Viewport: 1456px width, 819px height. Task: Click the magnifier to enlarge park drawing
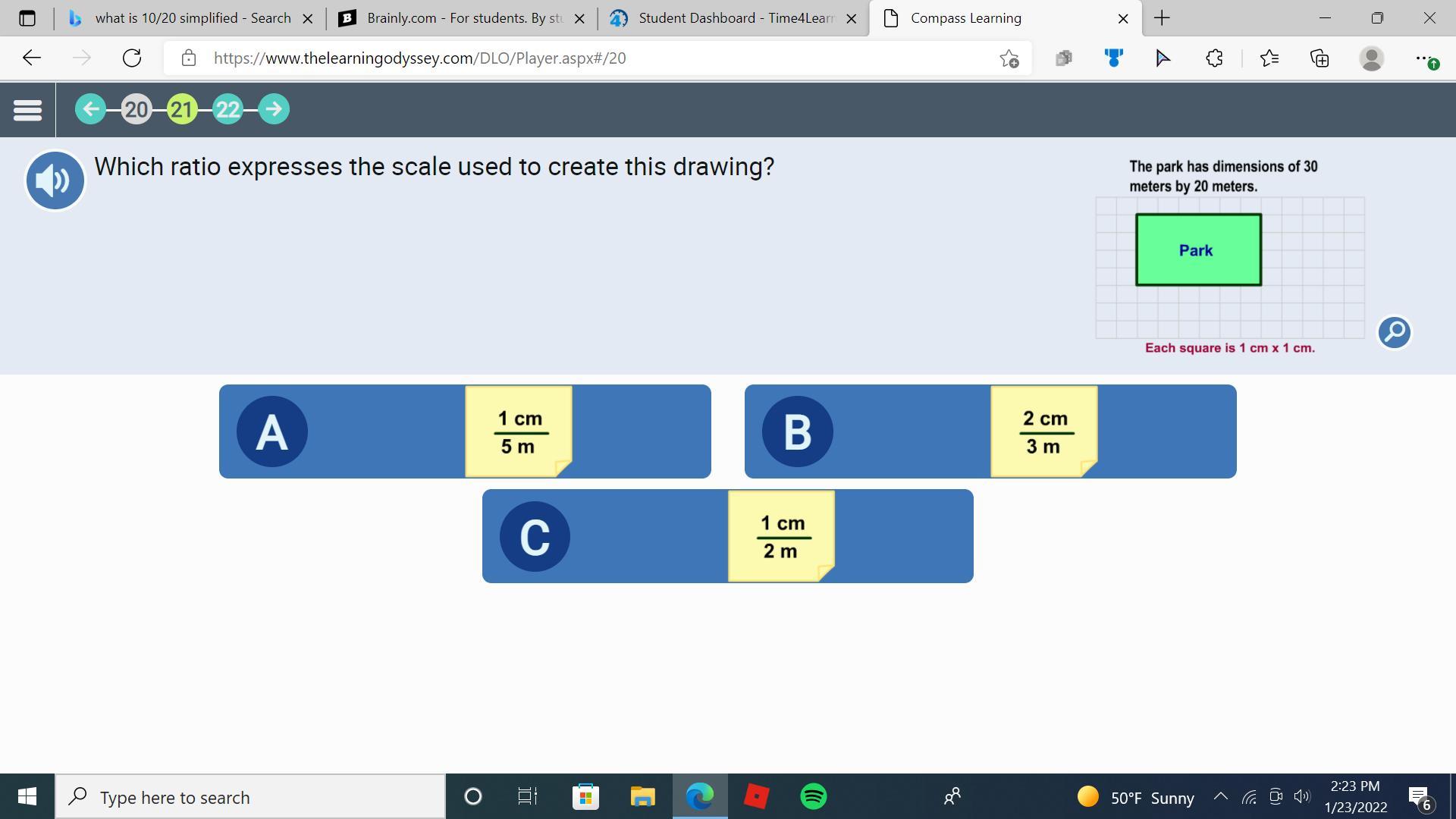(1394, 332)
